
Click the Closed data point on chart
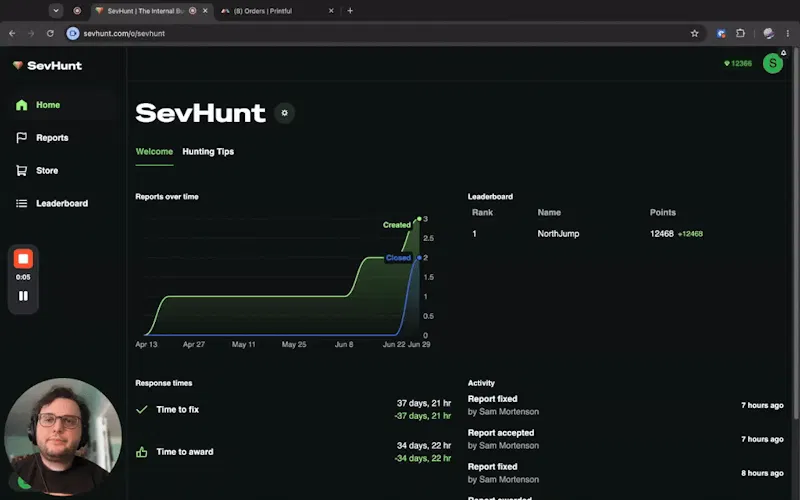pos(419,258)
